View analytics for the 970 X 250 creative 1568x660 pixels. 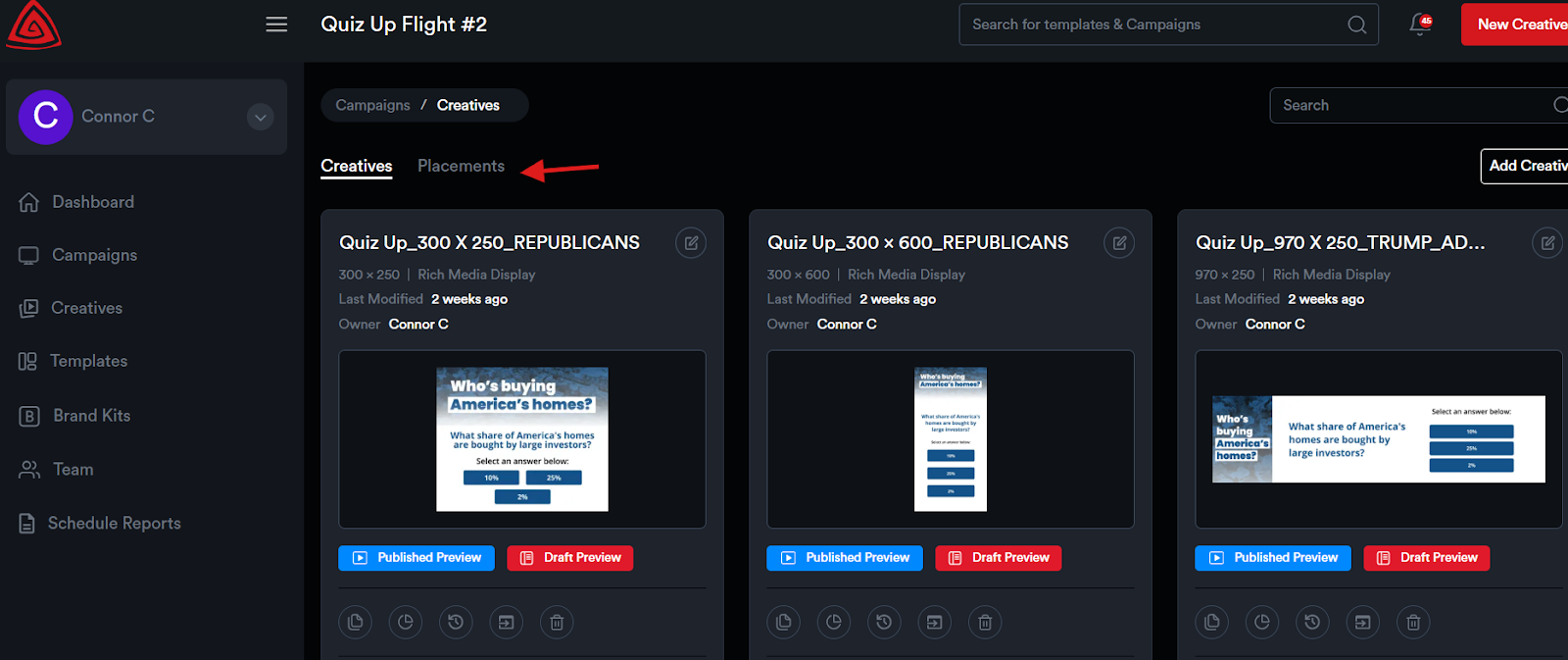(x=1262, y=622)
